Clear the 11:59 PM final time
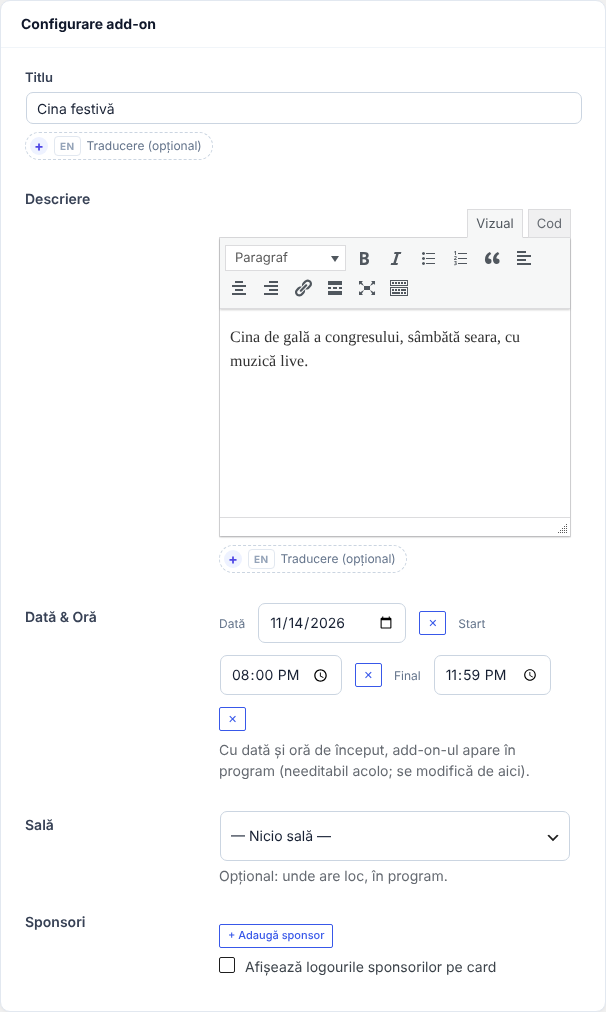The width and height of the screenshot is (606, 1012). [x=232, y=719]
